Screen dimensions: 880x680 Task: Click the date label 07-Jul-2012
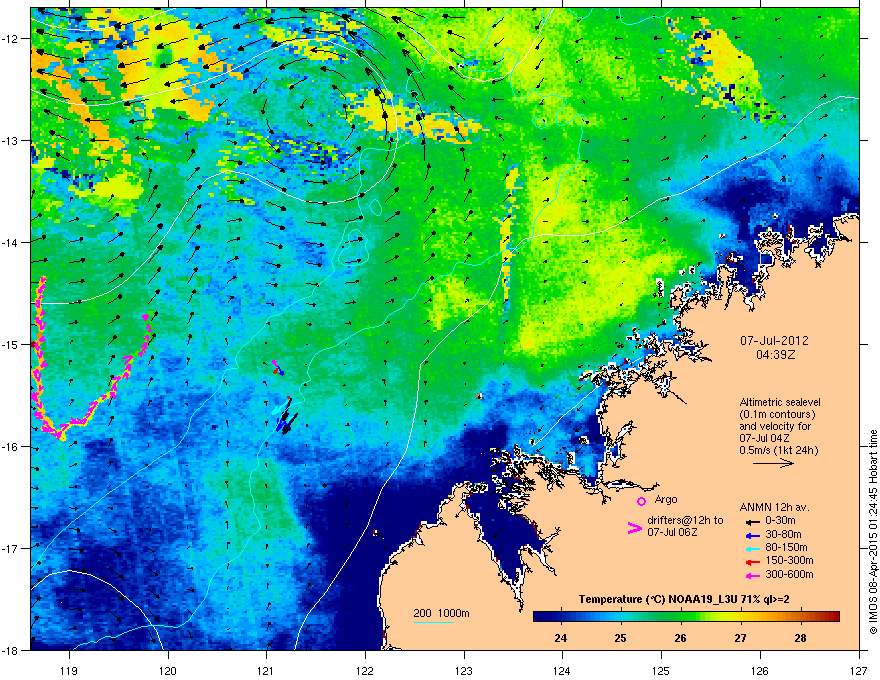click(x=774, y=341)
